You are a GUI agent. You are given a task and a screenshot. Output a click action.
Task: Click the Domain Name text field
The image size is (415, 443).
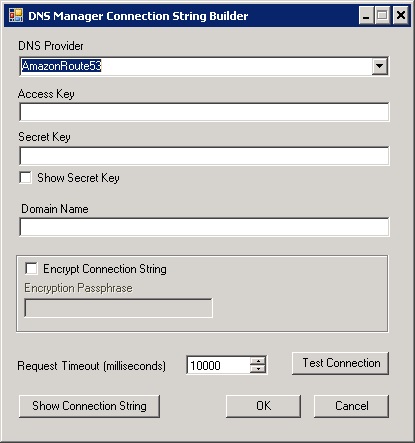pyautogui.click(x=204, y=227)
